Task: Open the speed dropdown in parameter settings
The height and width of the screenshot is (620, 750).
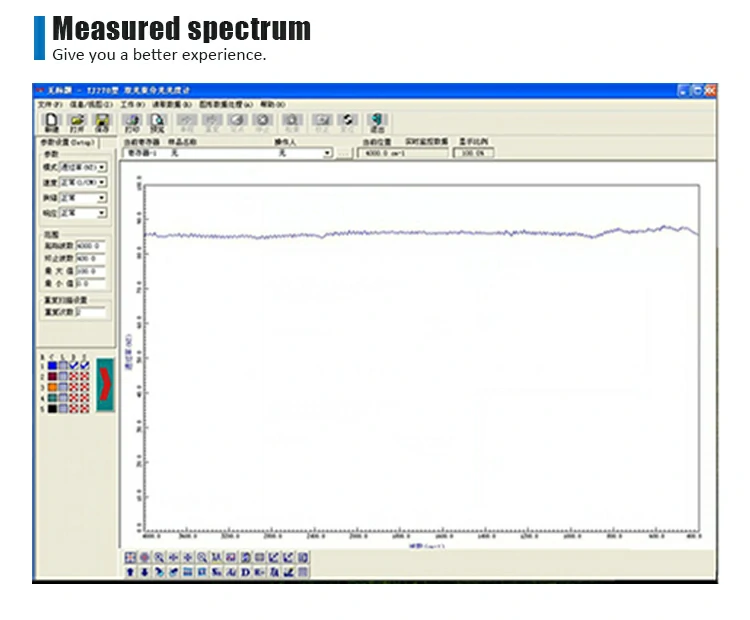Action: pyautogui.click(x=102, y=182)
